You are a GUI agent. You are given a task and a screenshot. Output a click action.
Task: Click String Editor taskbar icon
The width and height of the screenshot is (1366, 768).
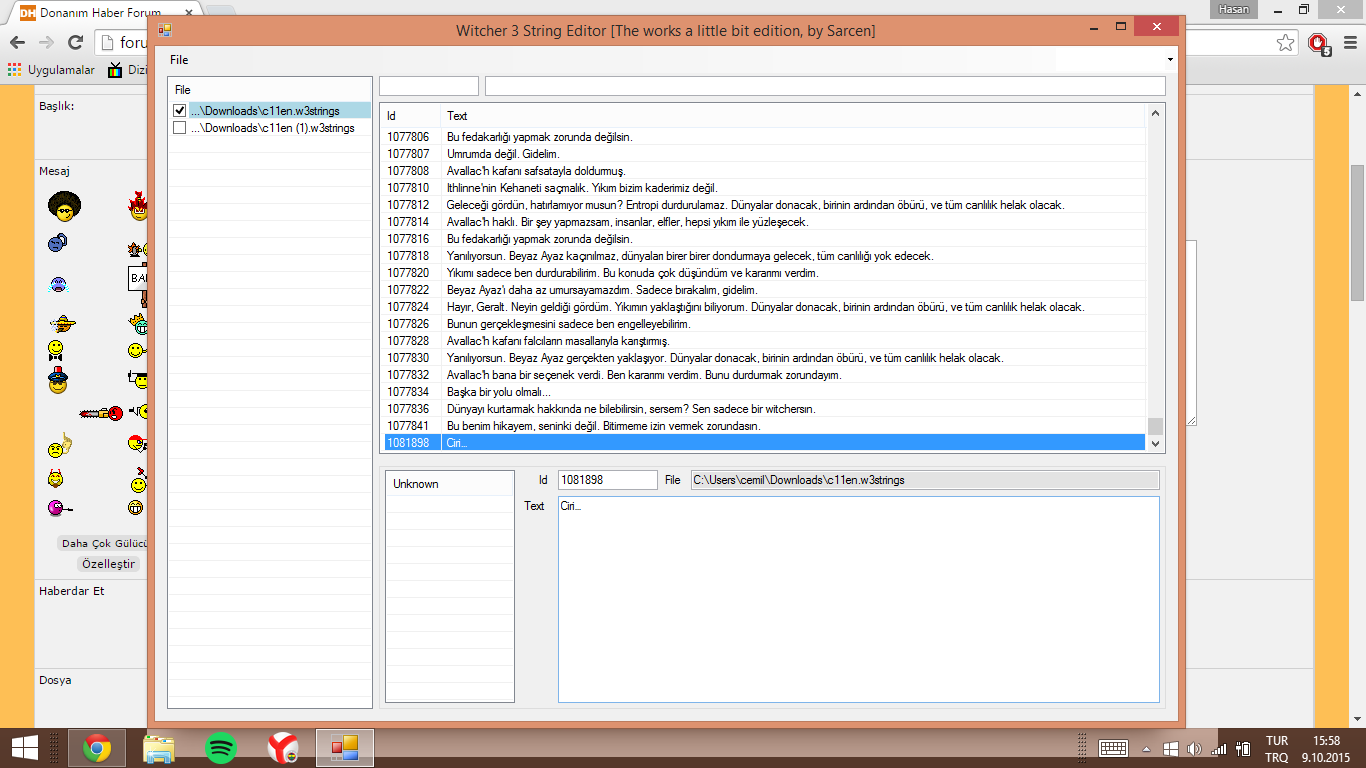point(345,748)
